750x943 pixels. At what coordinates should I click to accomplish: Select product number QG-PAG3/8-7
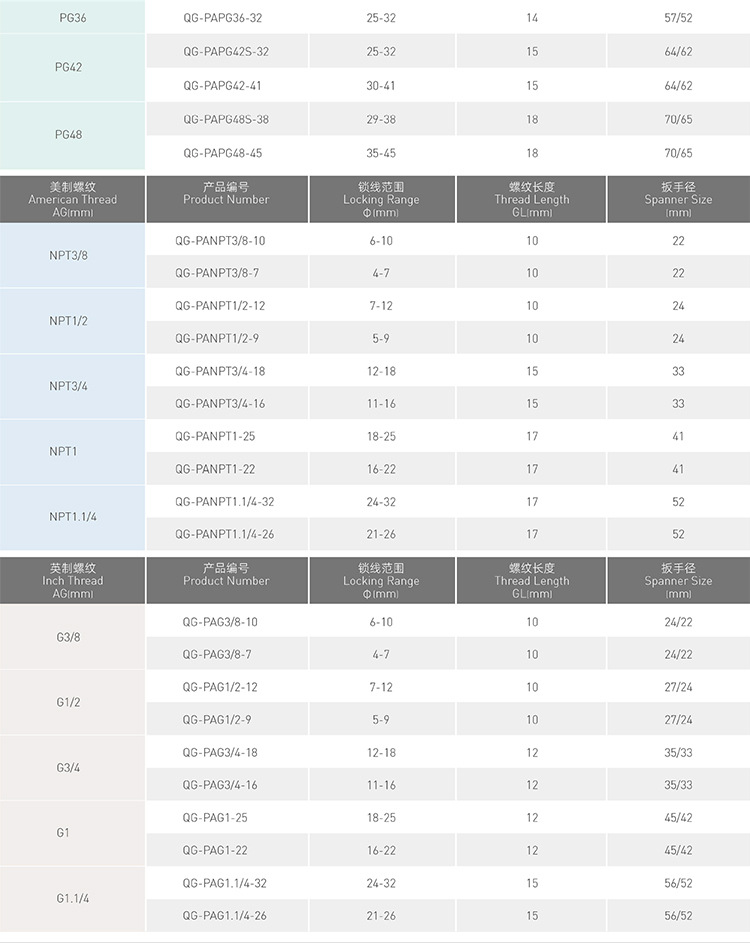click(x=217, y=654)
